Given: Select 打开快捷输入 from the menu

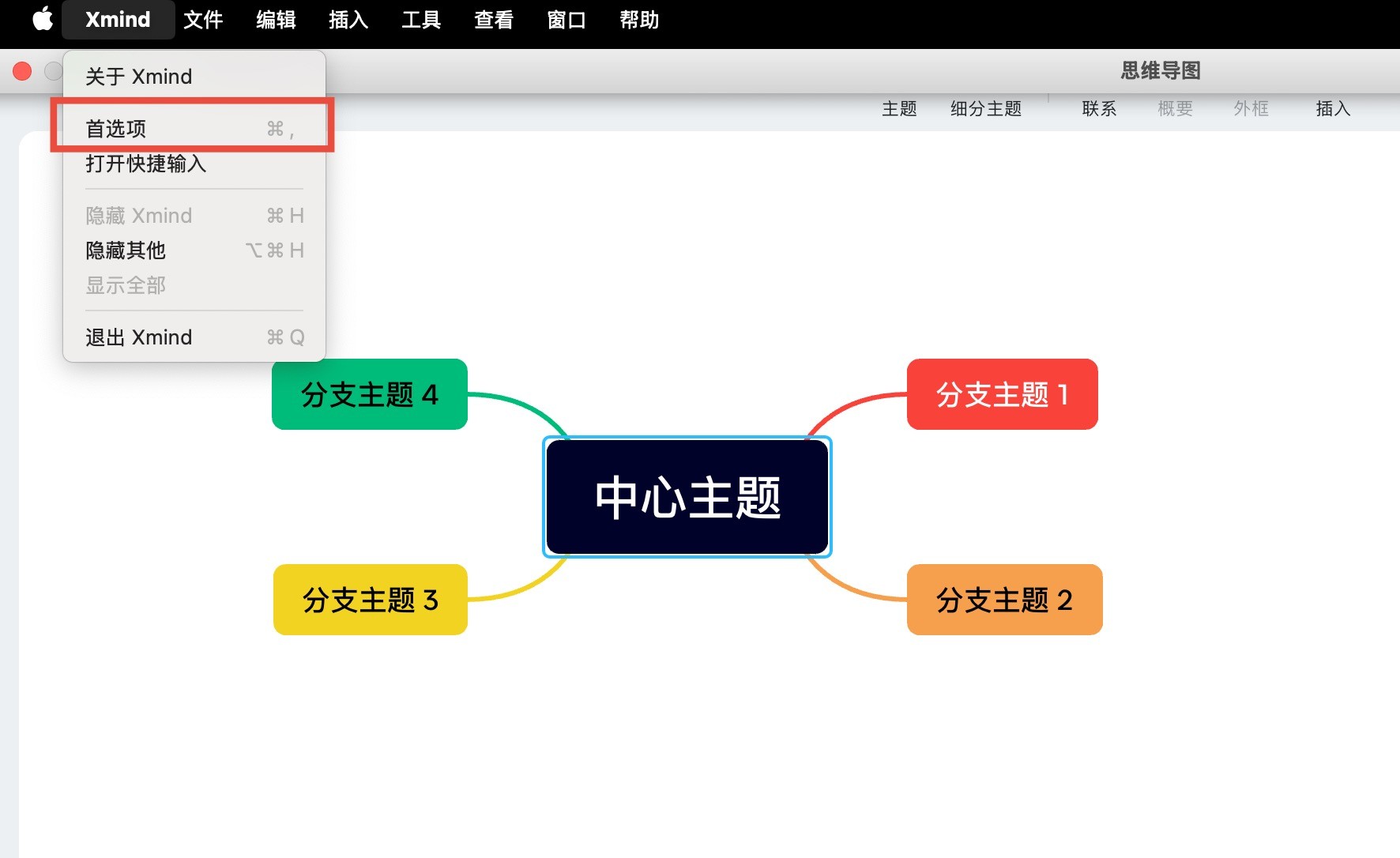Looking at the screenshot, I should (147, 164).
